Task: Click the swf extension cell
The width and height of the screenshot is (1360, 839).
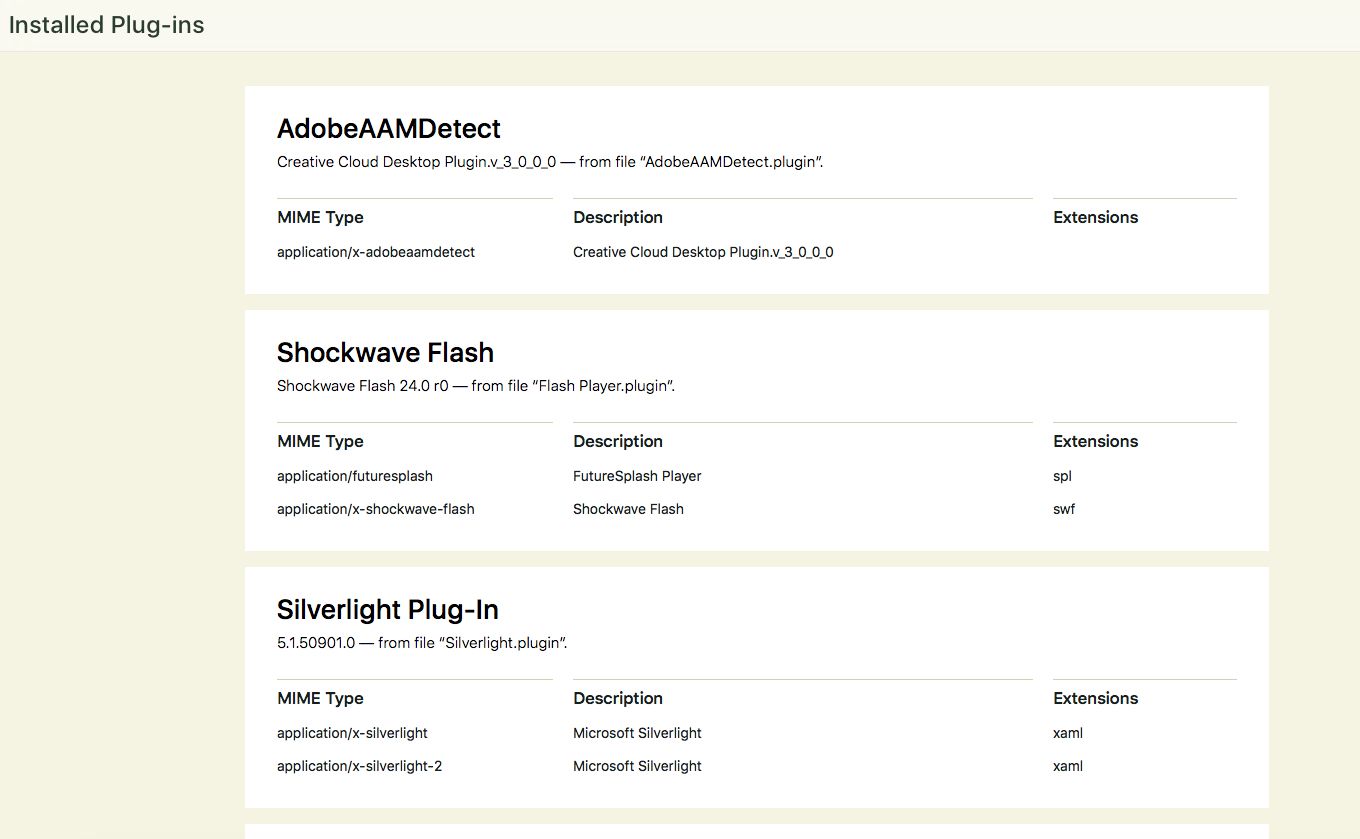Action: 1064,509
